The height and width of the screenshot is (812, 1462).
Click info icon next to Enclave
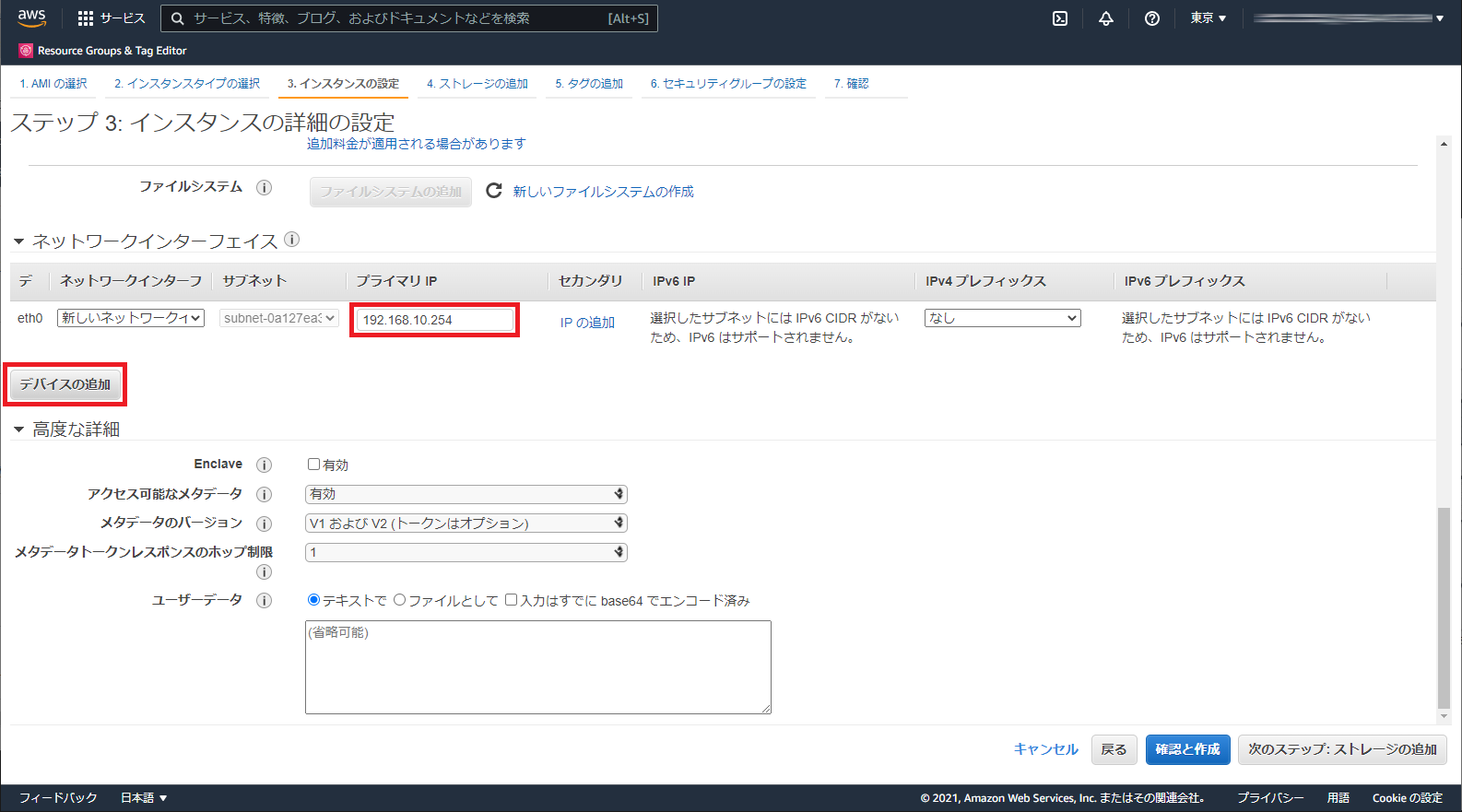tap(264, 465)
